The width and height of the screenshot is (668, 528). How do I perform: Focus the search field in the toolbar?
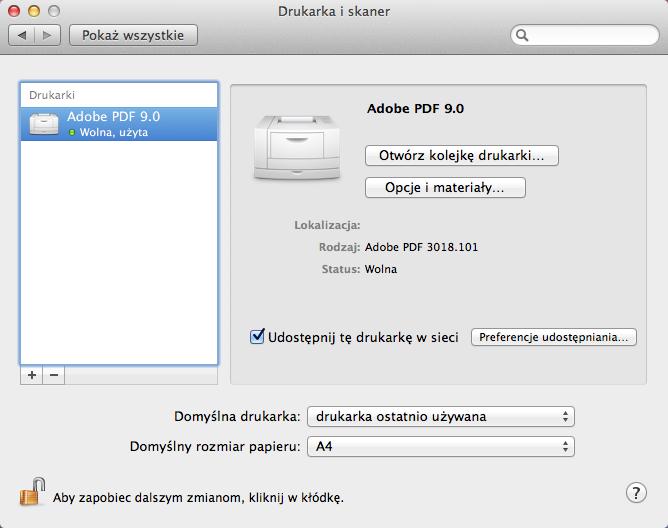[585, 35]
